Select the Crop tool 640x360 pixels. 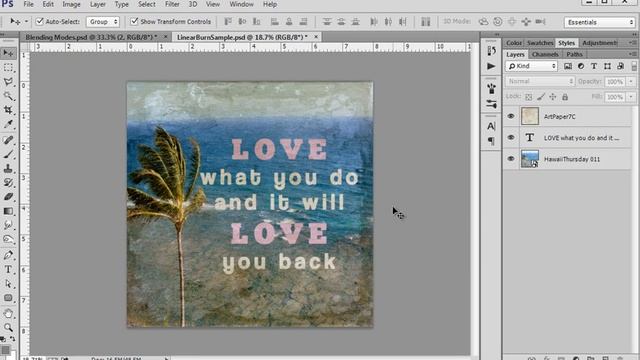click(8, 110)
